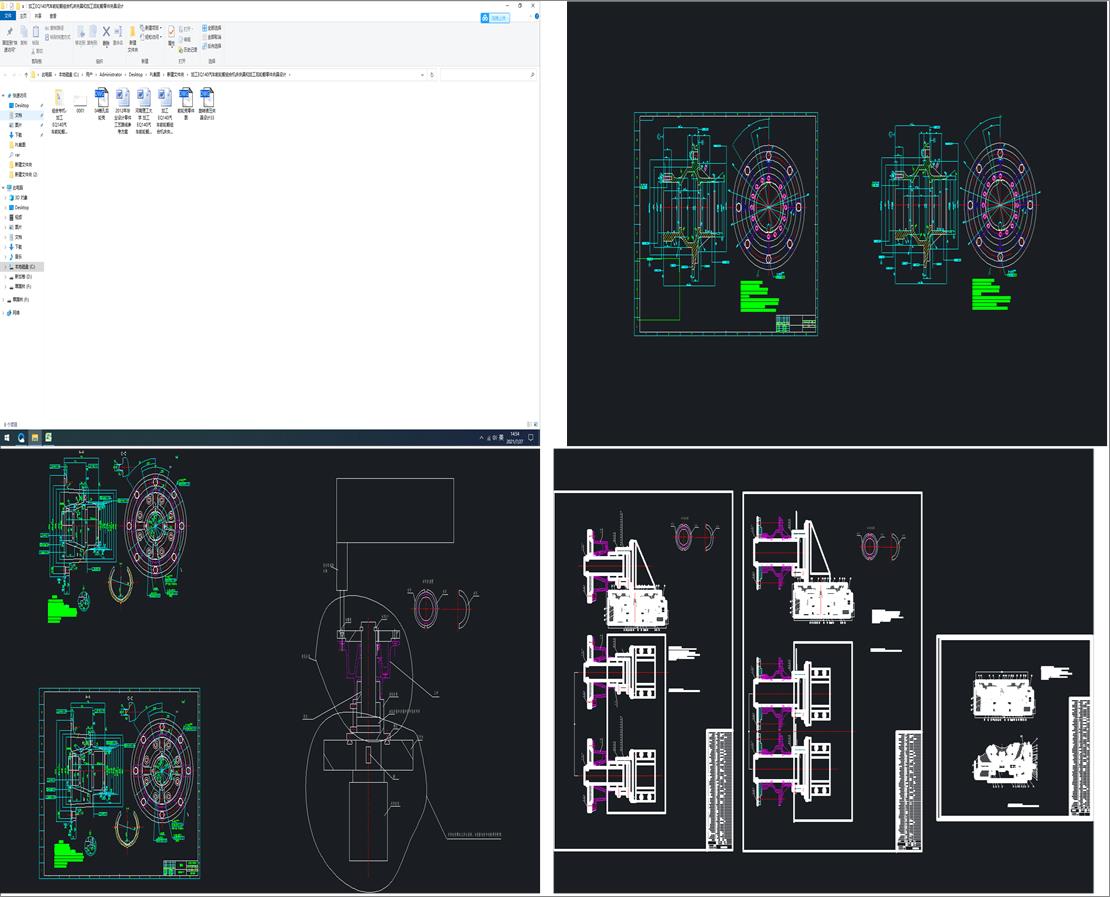Click the taskbar clock showing 14:54

click(515, 438)
